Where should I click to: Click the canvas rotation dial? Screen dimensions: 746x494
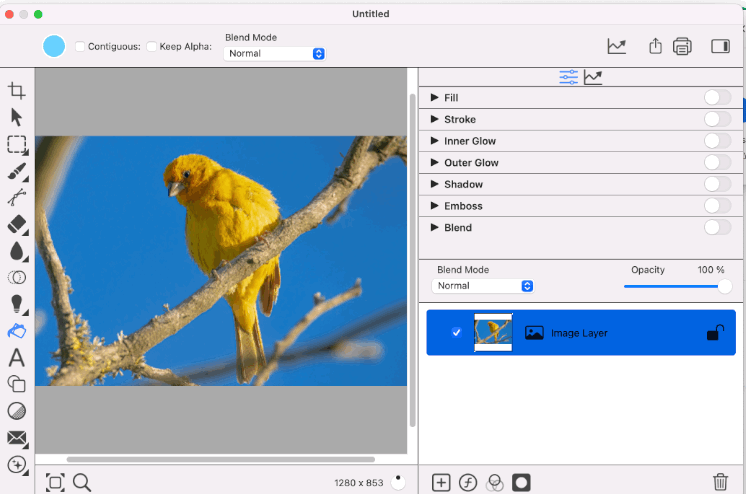[x=398, y=482]
